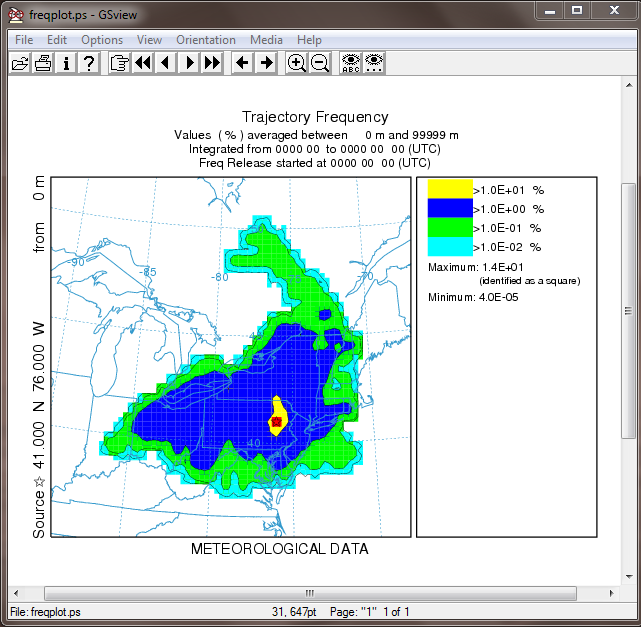The height and width of the screenshot is (627, 641).
Task: Click the Find text eye ABC icon
Action: click(x=351, y=63)
